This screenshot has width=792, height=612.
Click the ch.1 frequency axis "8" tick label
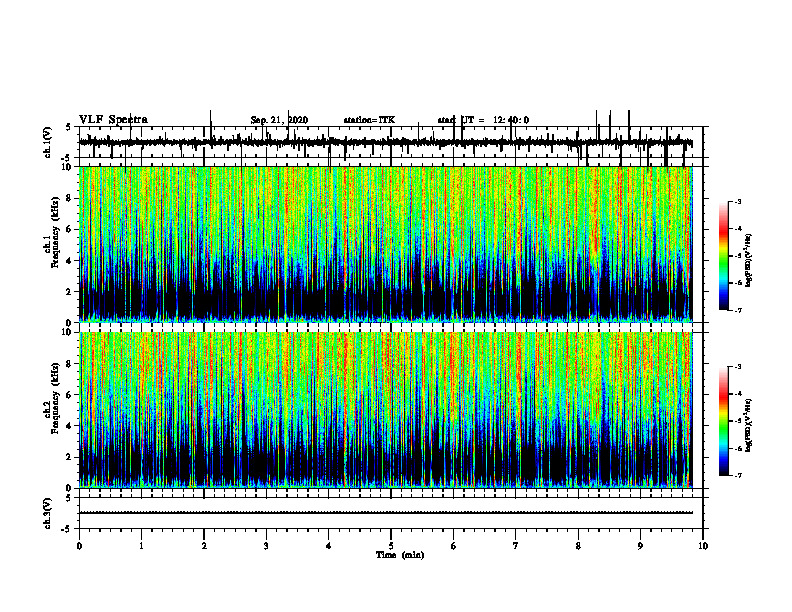tap(70, 198)
